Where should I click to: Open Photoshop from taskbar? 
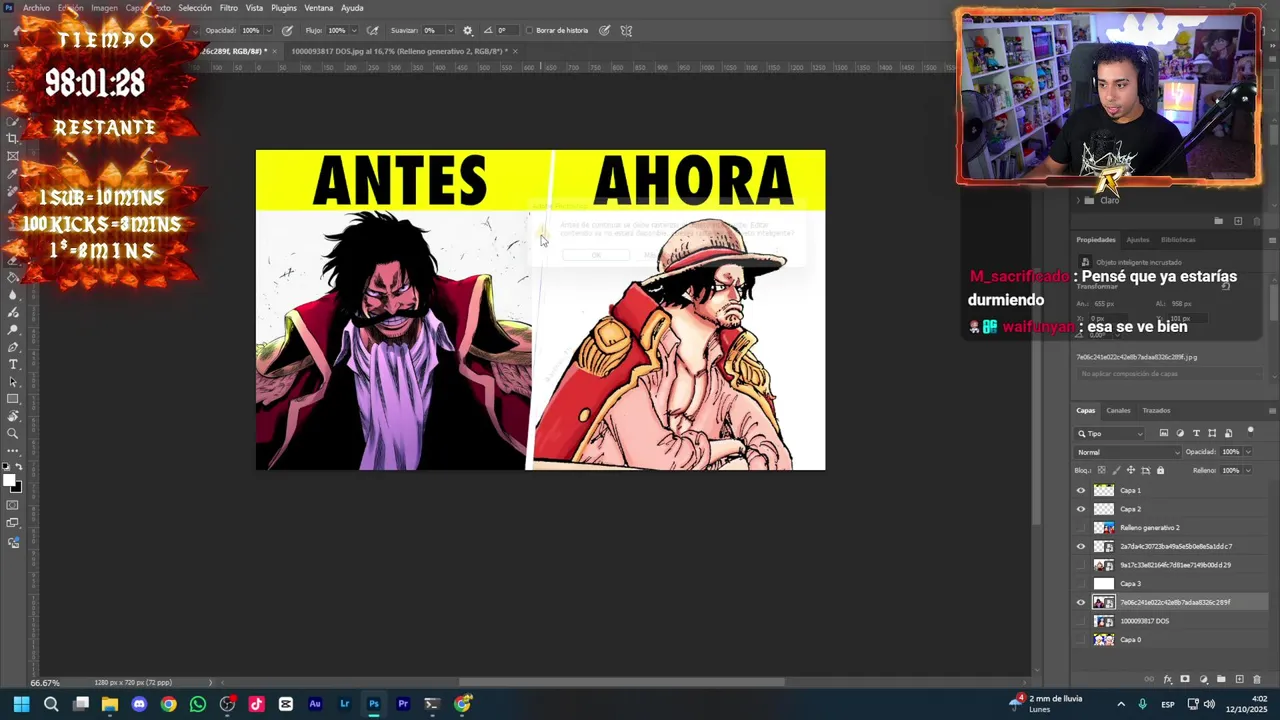[x=374, y=704]
